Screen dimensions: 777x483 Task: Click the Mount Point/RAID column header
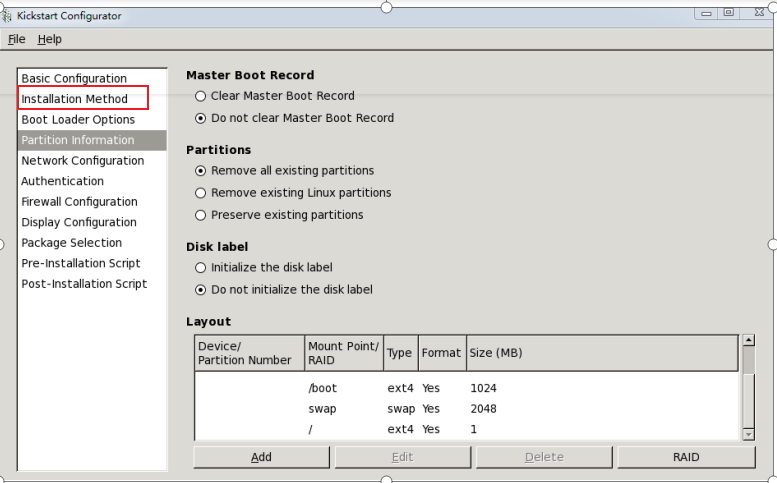[344, 353]
